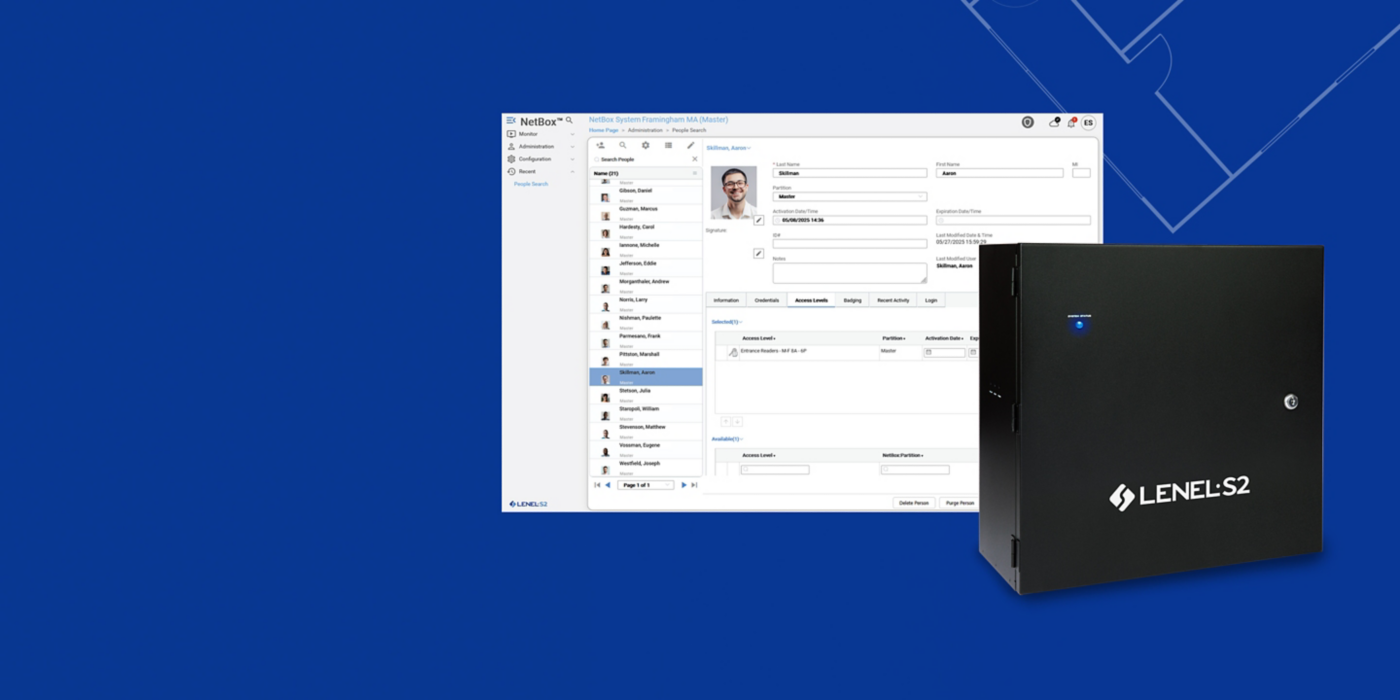The image size is (1400, 700).
Task: Click the Activation Date/Time field
Action: (849, 220)
